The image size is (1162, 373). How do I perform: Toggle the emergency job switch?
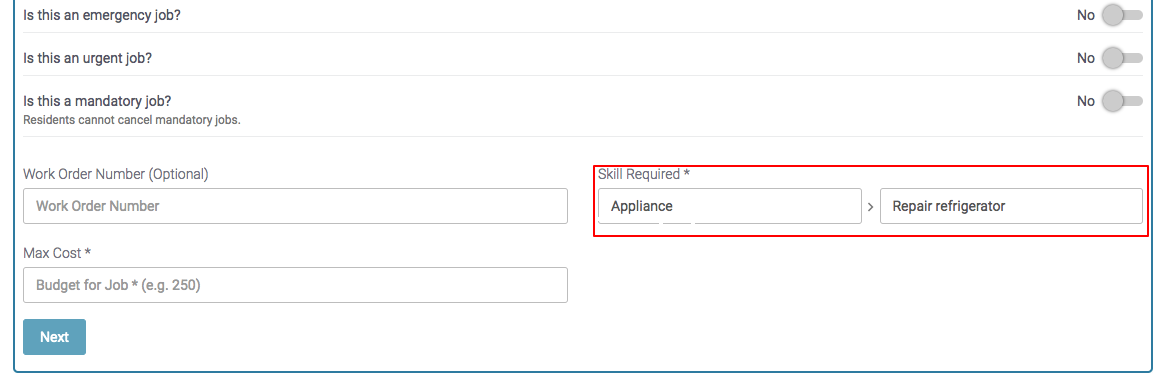pos(1122,15)
